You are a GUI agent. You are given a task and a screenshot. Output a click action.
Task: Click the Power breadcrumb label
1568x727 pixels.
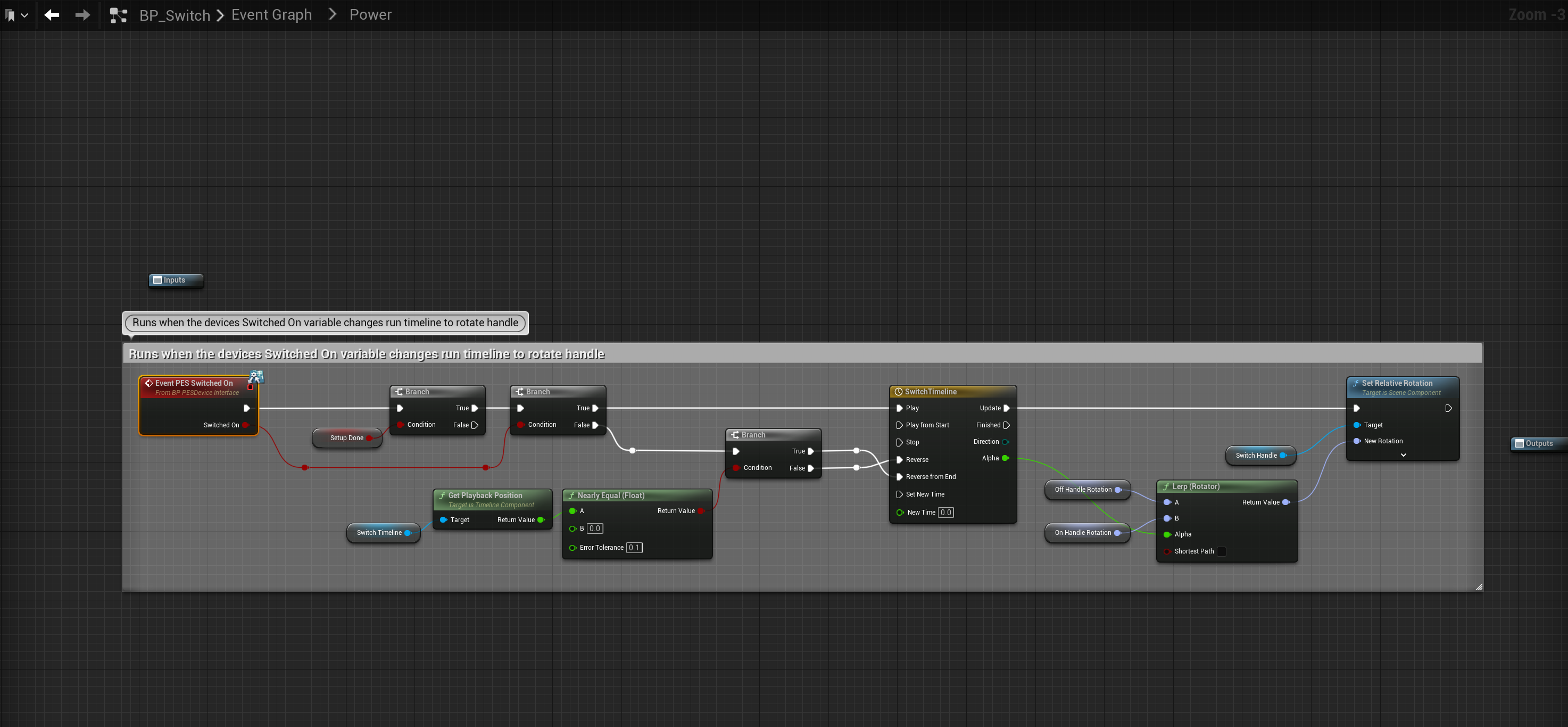[370, 14]
